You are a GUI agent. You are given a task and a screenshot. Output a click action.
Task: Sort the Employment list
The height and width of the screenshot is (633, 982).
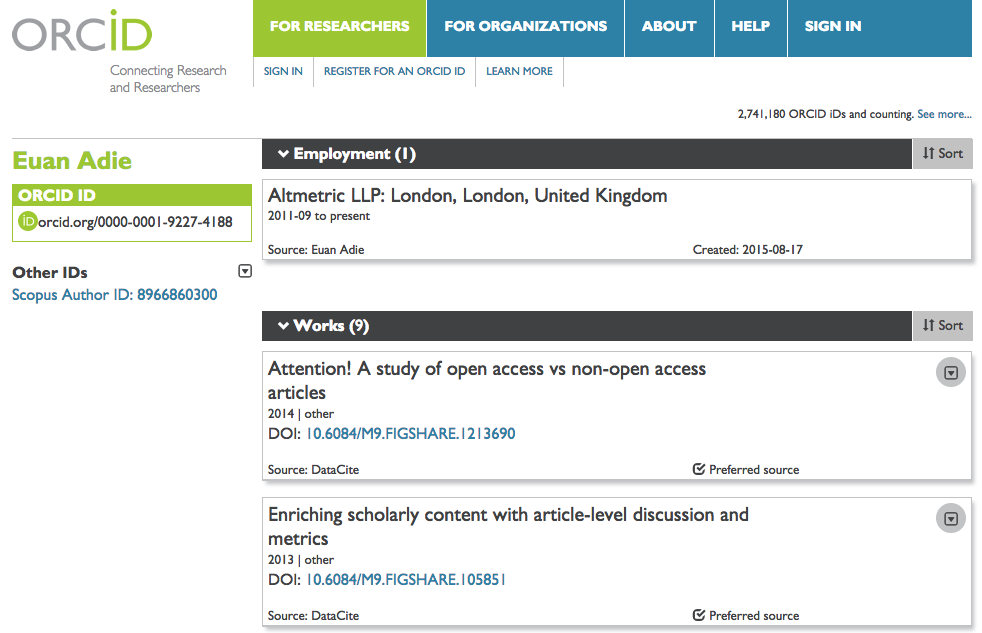click(943, 153)
